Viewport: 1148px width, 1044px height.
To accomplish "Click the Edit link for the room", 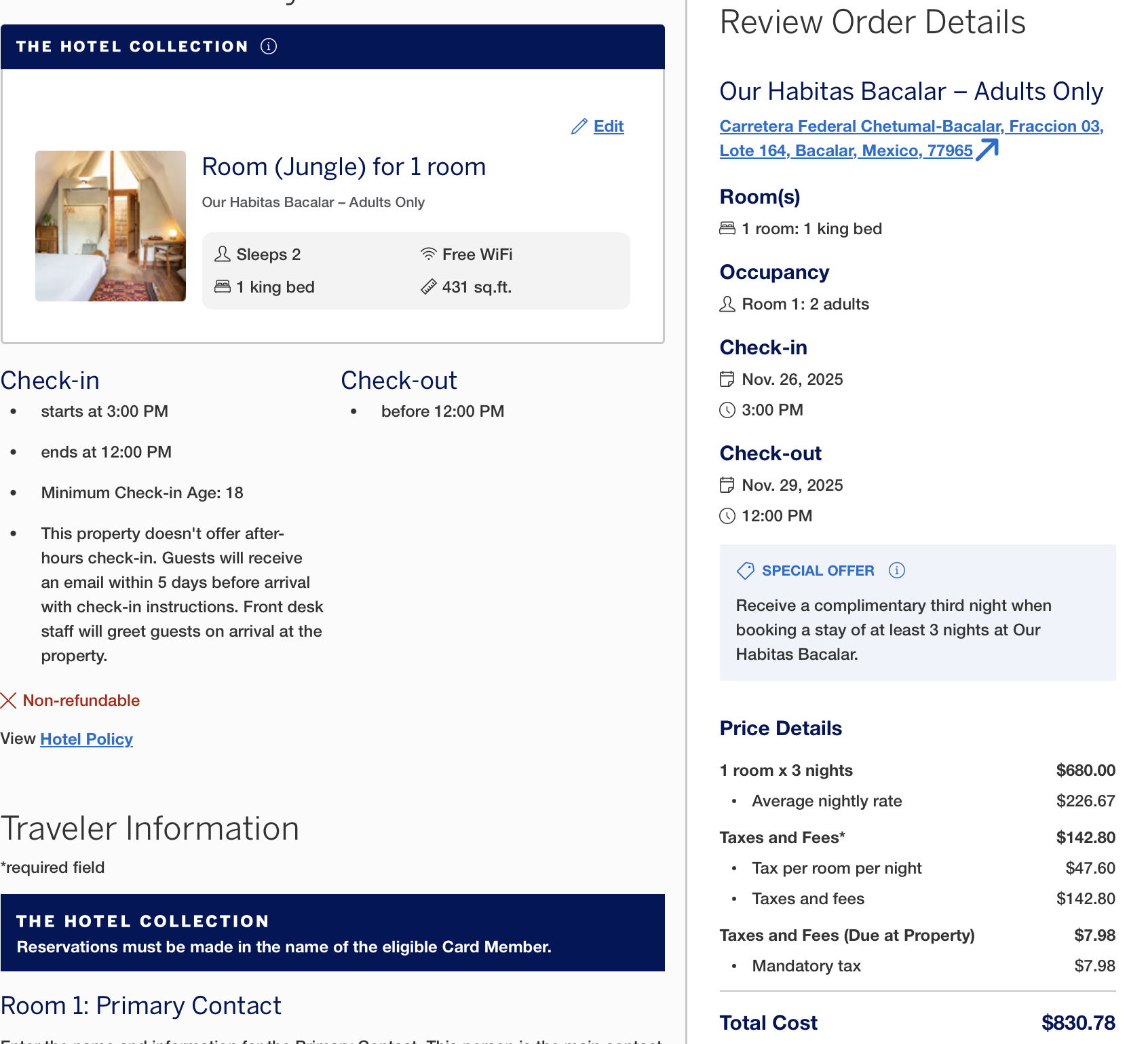I will click(x=608, y=126).
